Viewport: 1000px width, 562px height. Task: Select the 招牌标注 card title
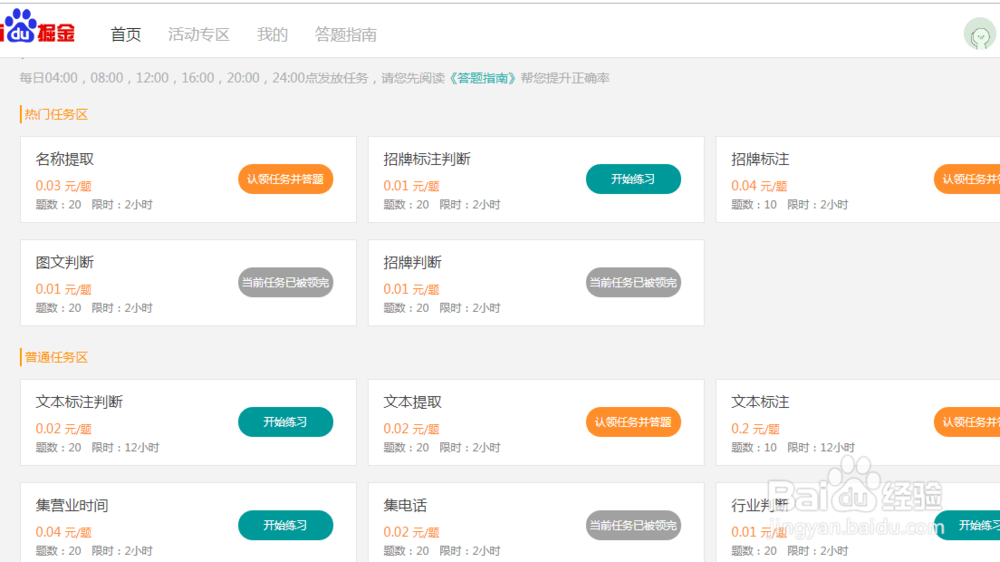pyautogui.click(x=760, y=159)
